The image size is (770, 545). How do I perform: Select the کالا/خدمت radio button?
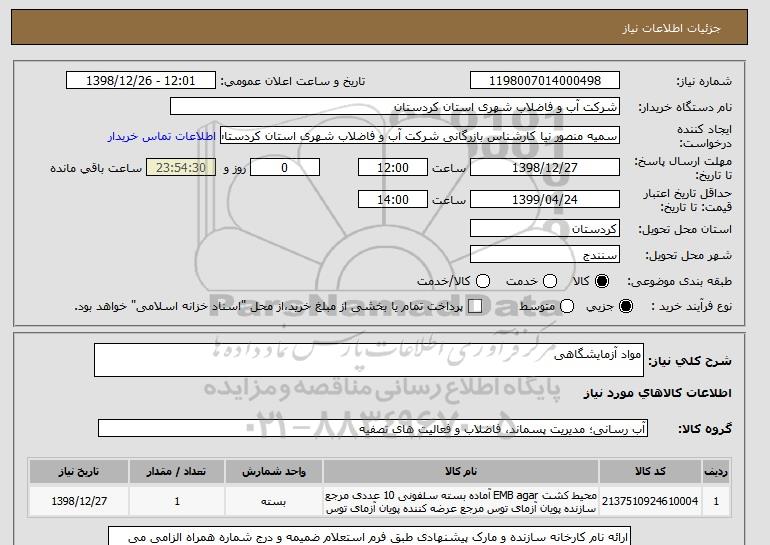coord(483,281)
